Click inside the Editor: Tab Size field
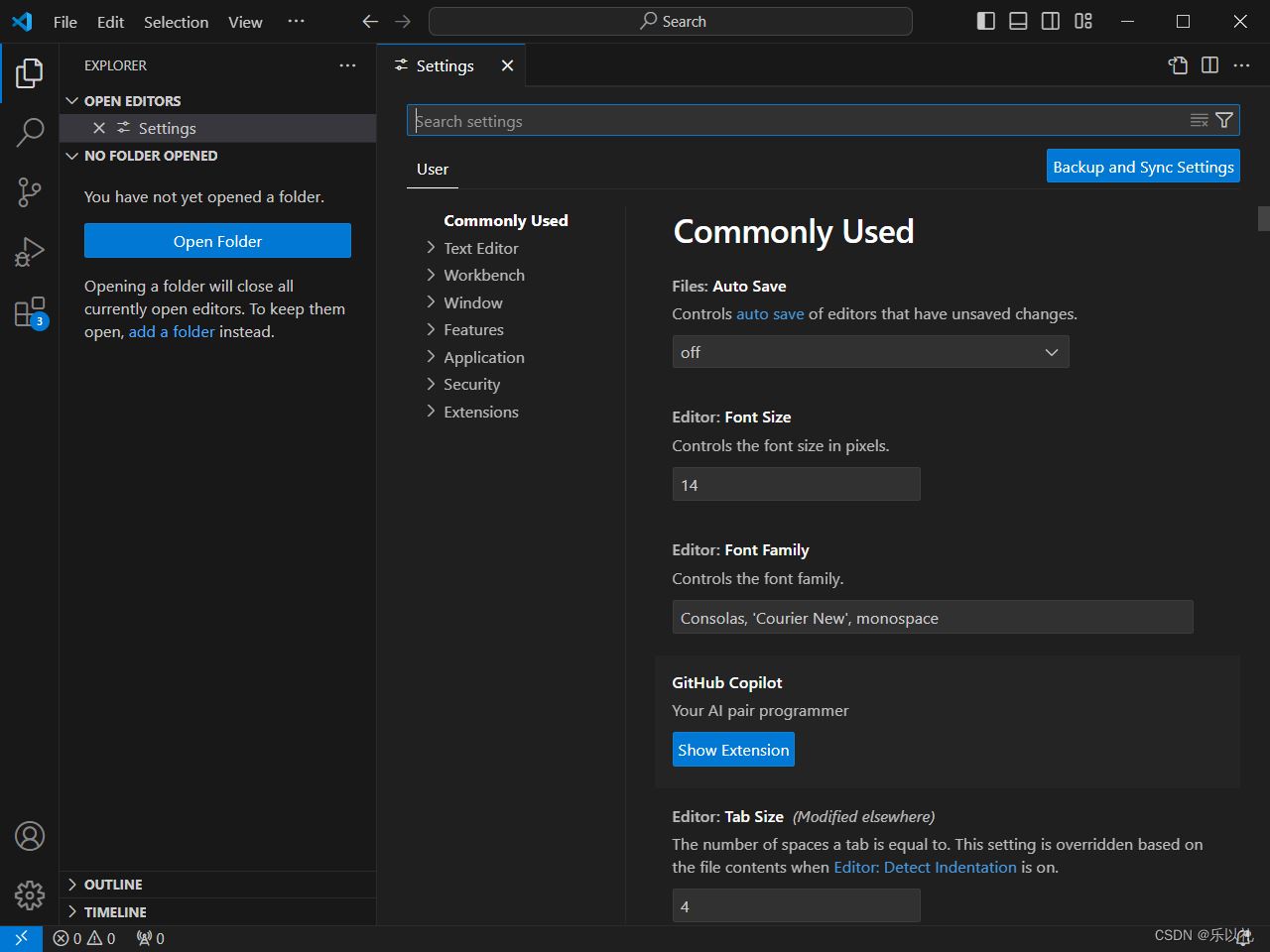 click(x=796, y=904)
